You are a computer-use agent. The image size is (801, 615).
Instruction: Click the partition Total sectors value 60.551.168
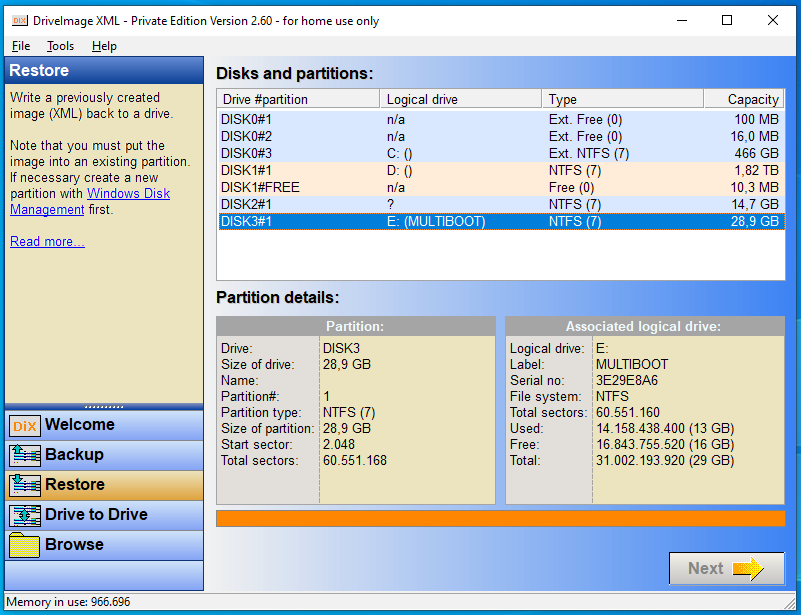point(355,460)
